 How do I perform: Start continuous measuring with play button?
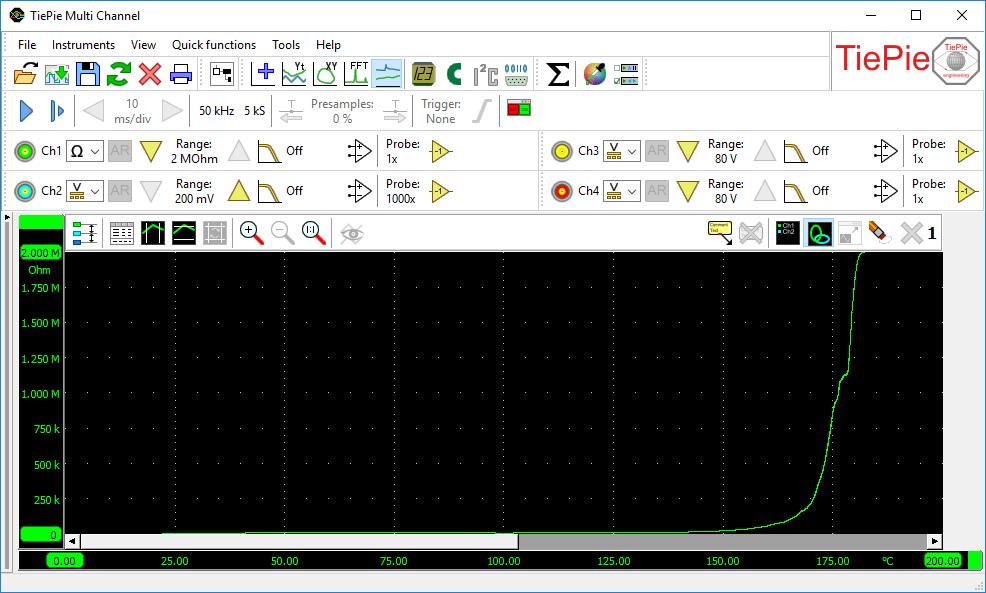tap(27, 111)
